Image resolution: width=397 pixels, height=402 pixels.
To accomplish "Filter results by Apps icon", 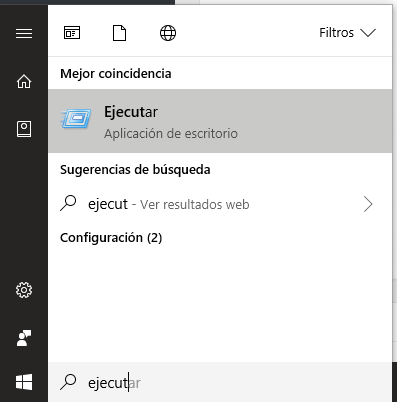I will click(72, 33).
